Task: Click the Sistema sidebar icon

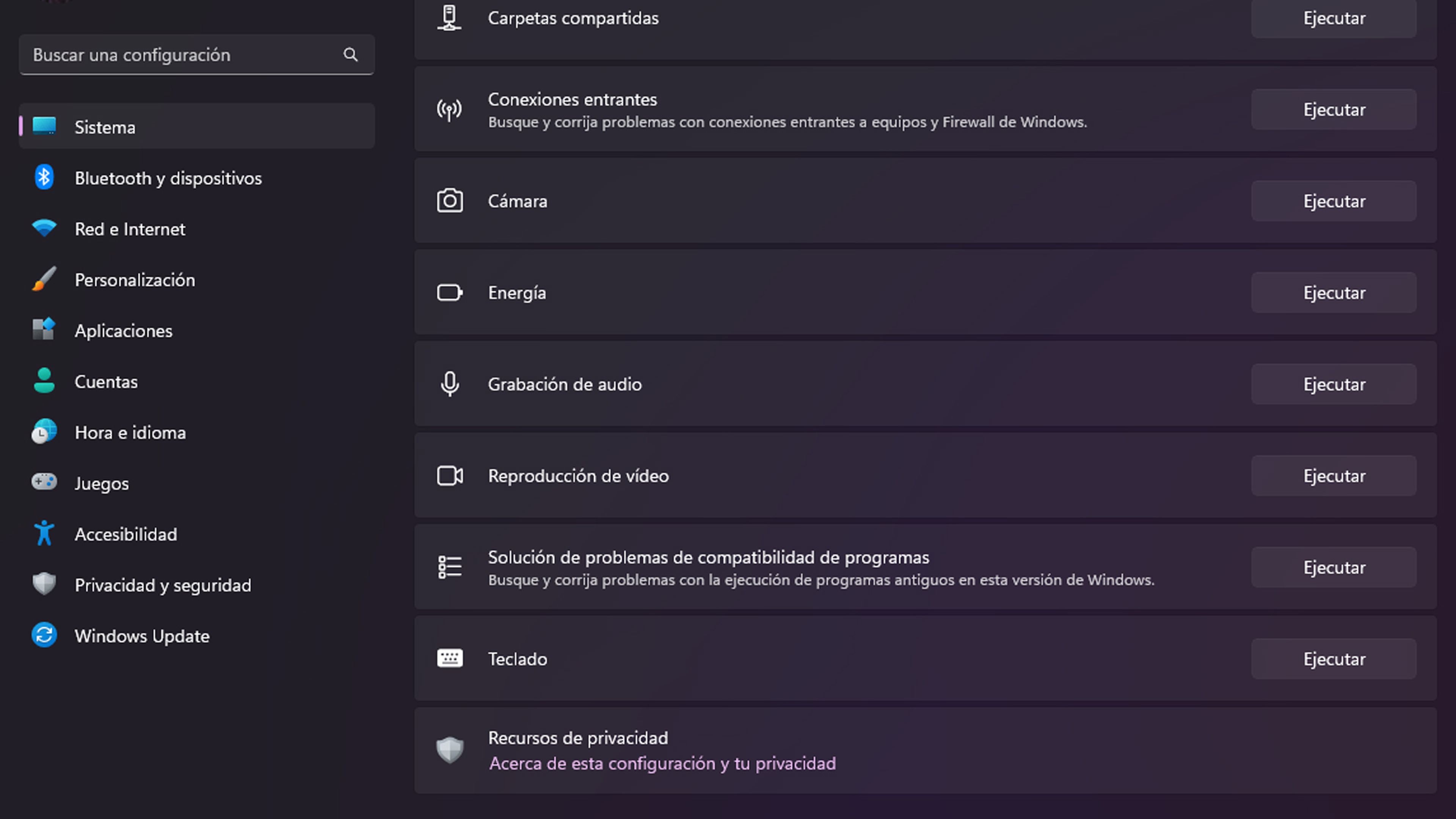Action: pos(44,127)
